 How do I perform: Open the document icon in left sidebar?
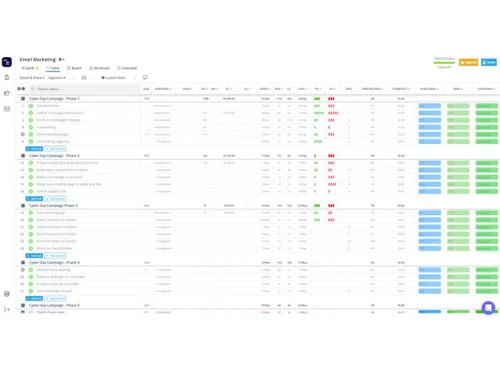pos(7,77)
